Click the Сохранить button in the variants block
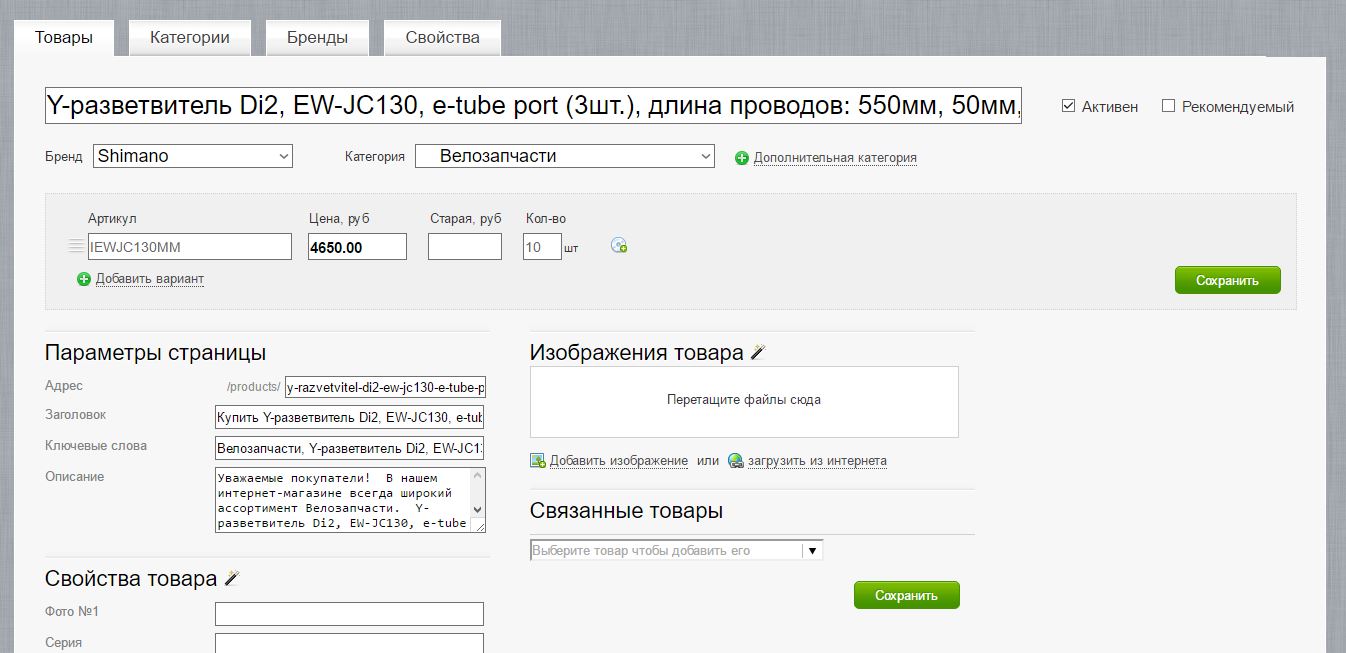Image resolution: width=1346 pixels, height=653 pixels. pyautogui.click(x=1227, y=280)
